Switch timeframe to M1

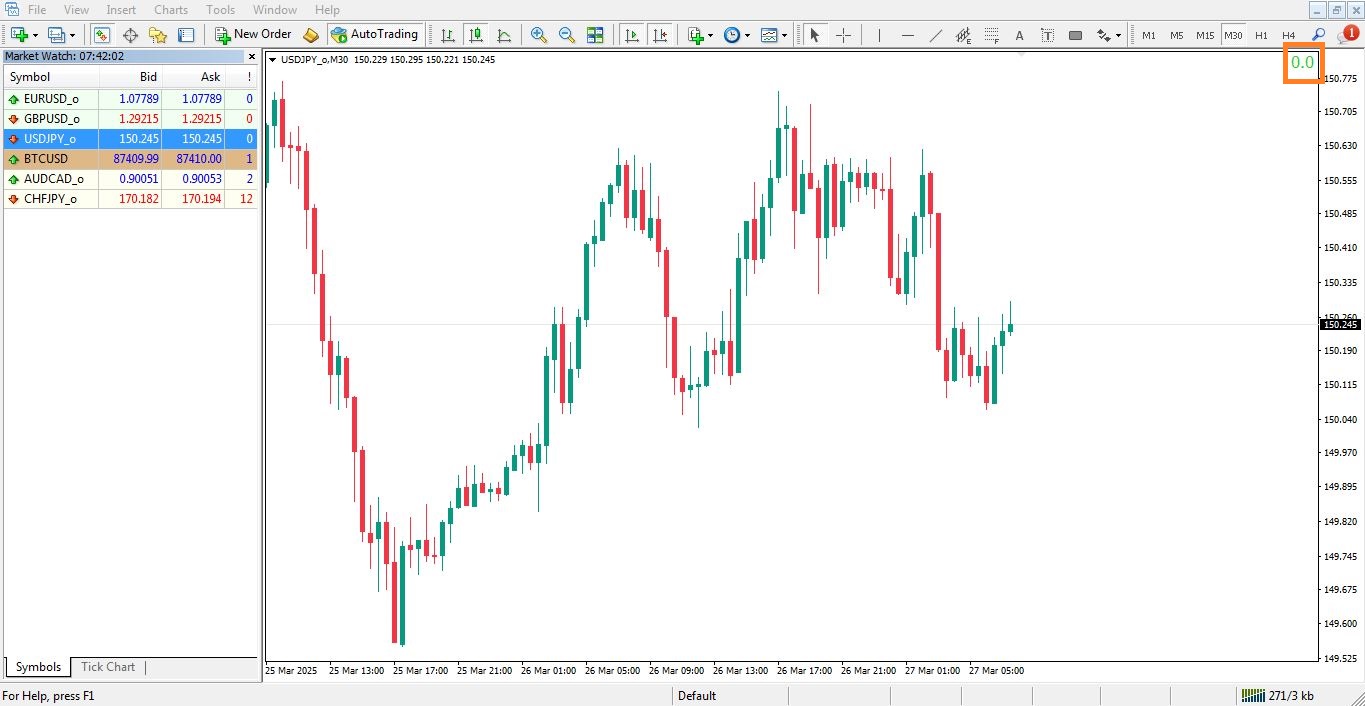pos(1149,35)
